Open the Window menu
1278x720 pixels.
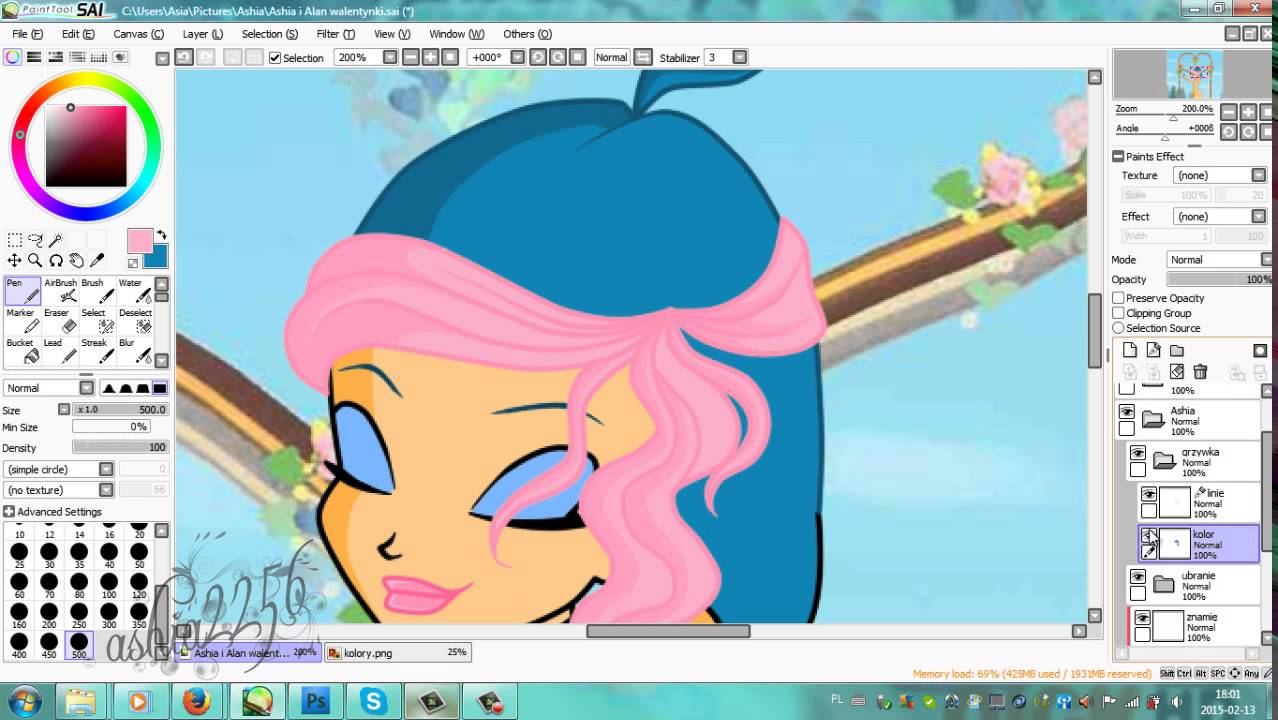[456, 34]
